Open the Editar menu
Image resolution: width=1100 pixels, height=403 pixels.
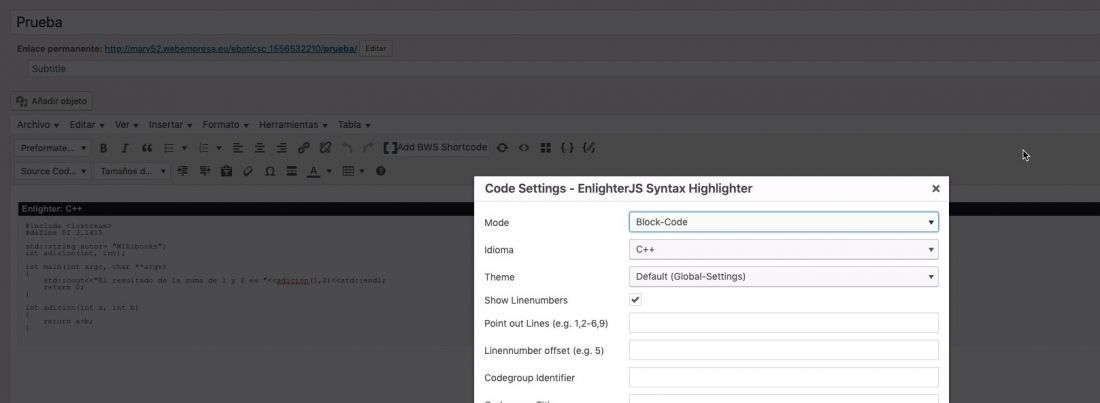(87, 125)
